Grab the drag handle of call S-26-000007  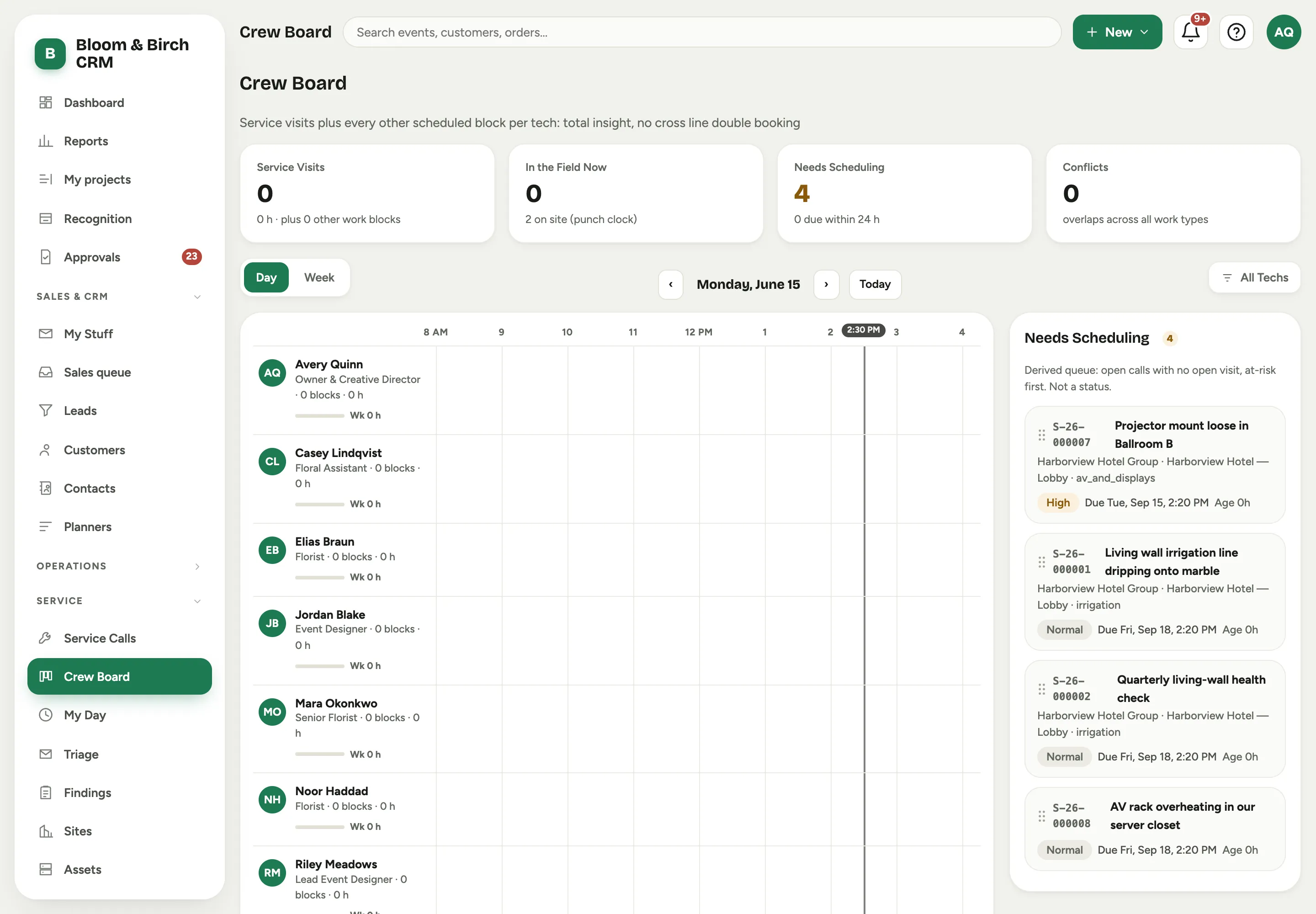1042,435
